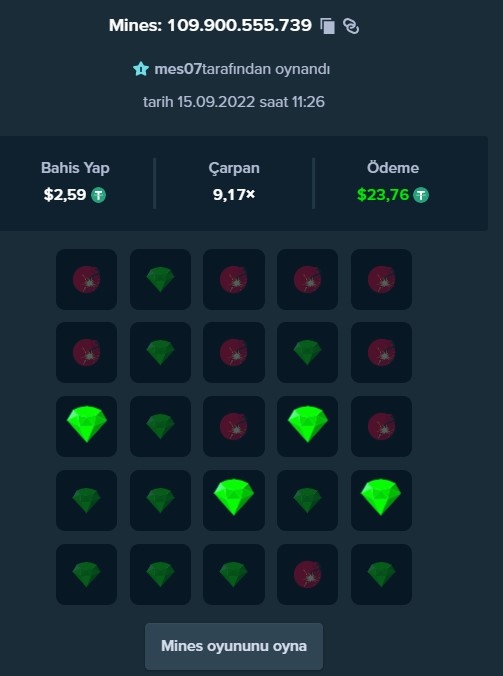Click the top-left mine tile
Image resolution: width=503 pixels, height=676 pixels.
point(86,279)
